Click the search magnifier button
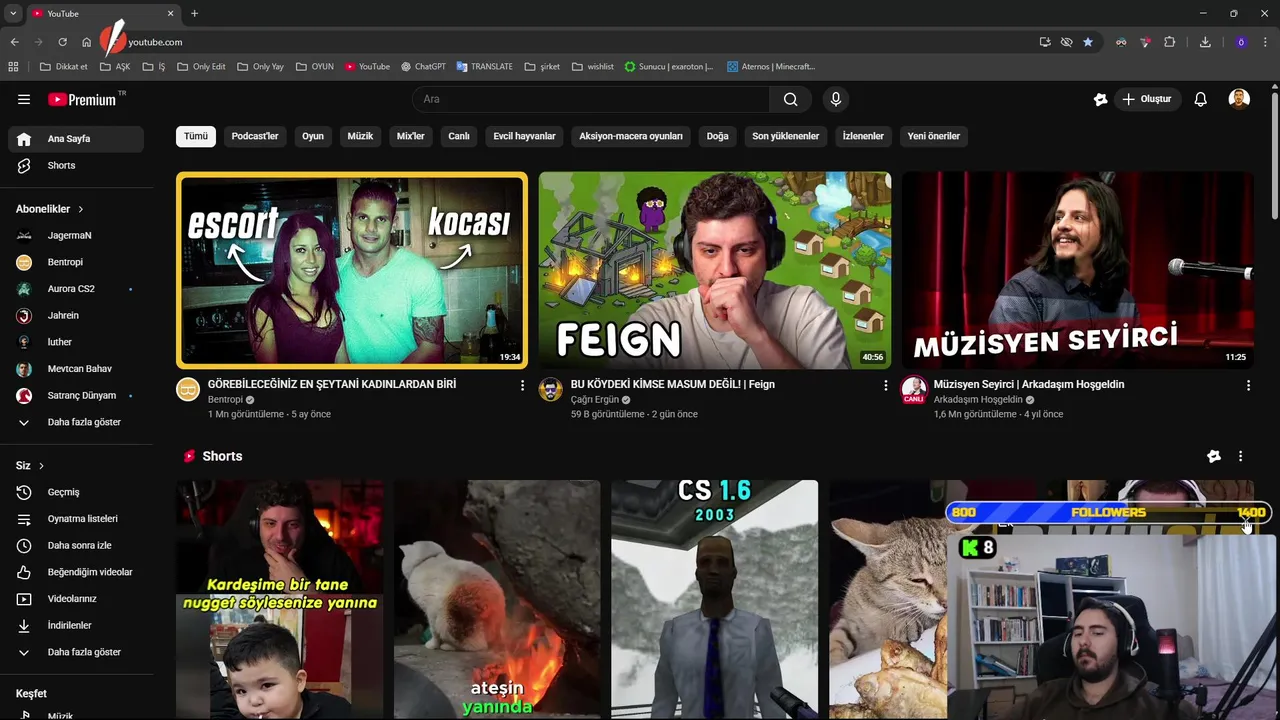The width and height of the screenshot is (1280, 720). point(791,99)
